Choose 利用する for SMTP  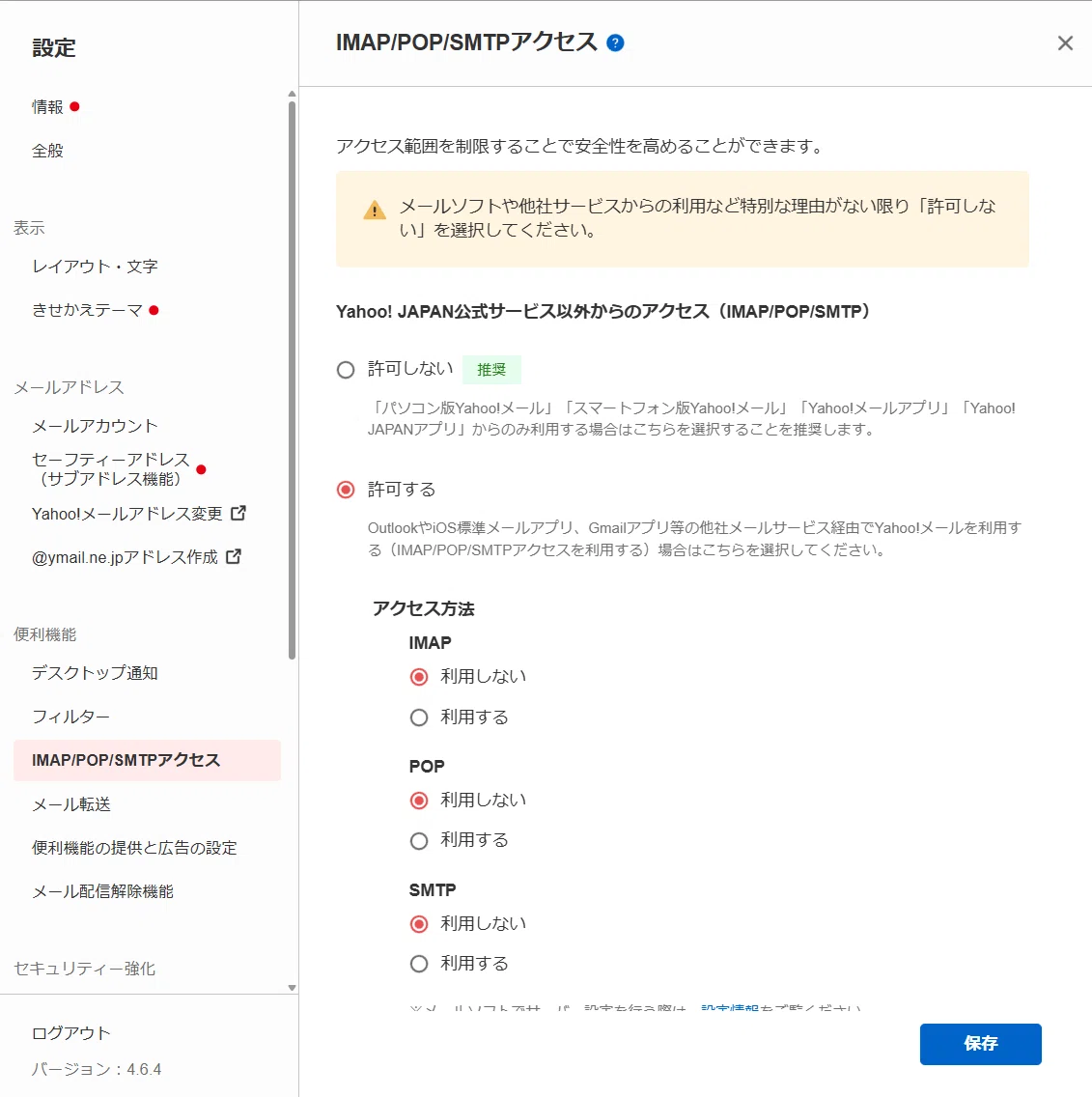click(x=419, y=964)
